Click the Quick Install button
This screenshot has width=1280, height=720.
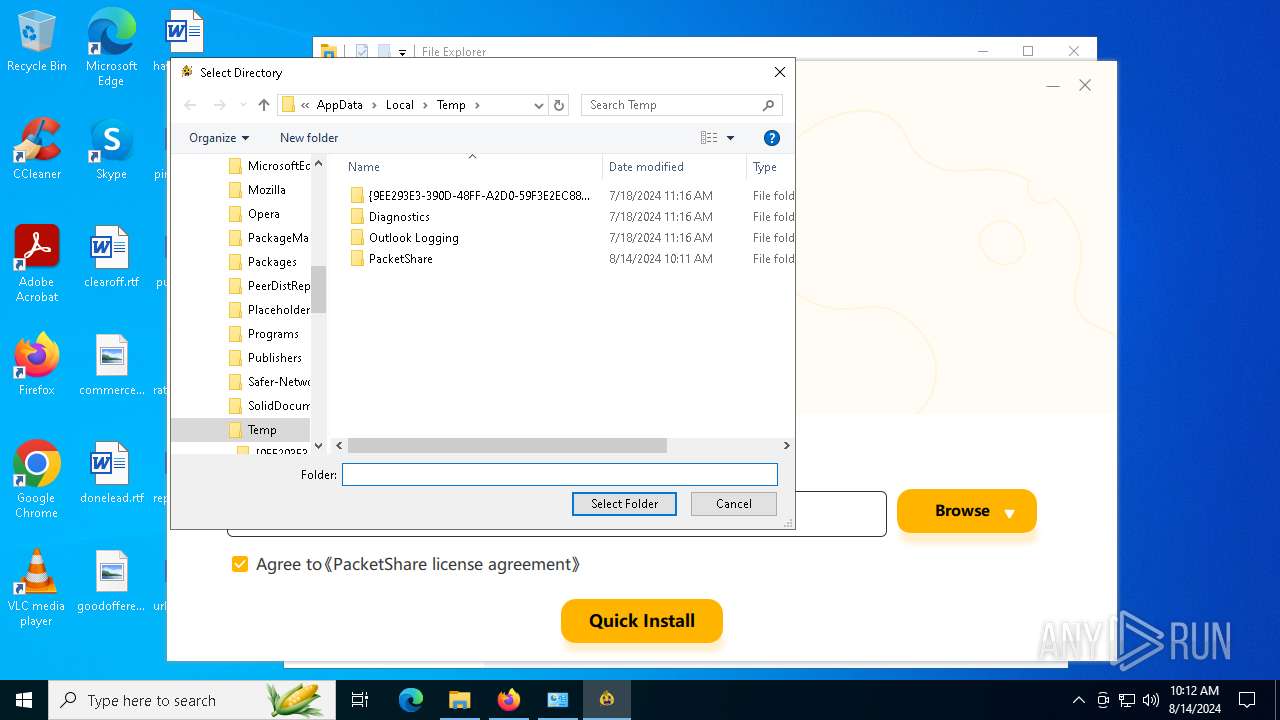pyautogui.click(x=641, y=621)
